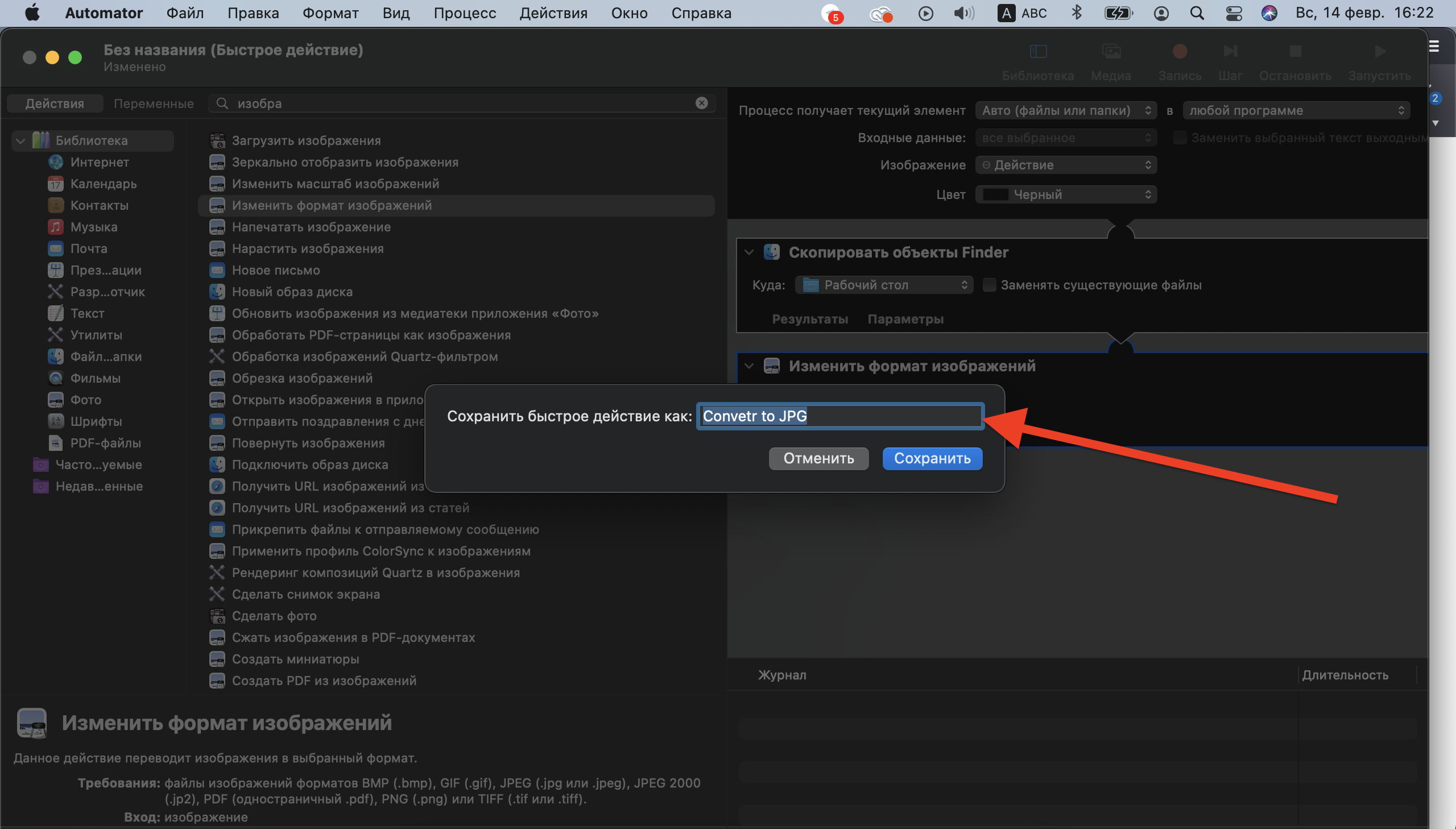Select the Фото category icon

click(55, 400)
